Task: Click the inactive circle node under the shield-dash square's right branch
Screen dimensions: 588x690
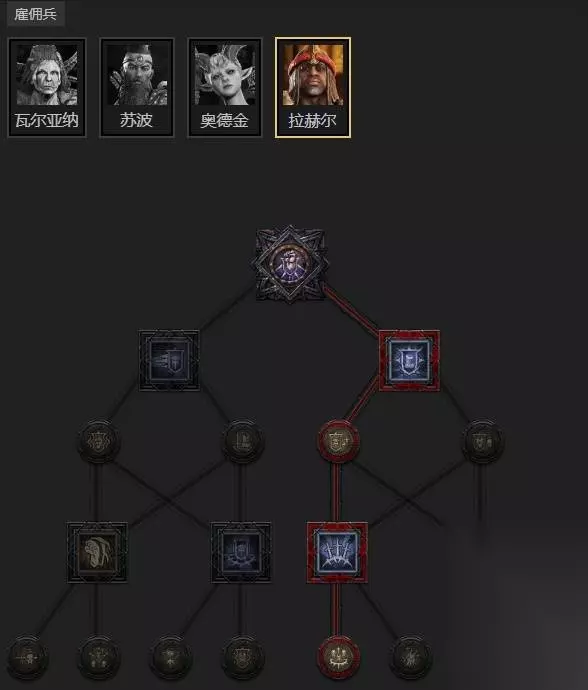Action: 243,441
